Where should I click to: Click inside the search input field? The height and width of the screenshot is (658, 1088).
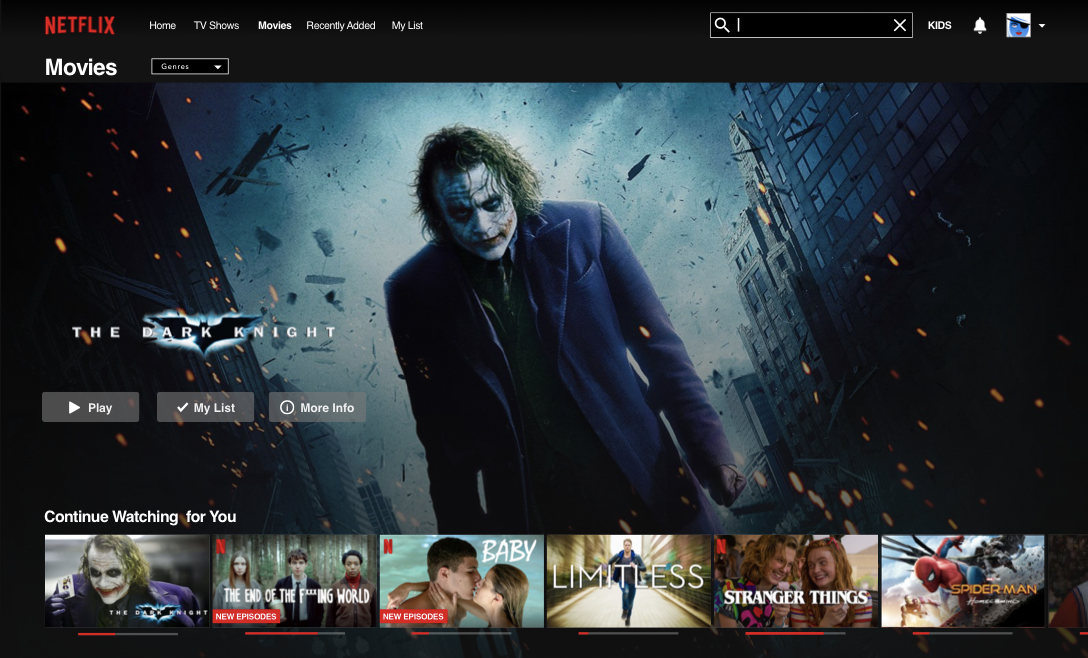(811, 26)
